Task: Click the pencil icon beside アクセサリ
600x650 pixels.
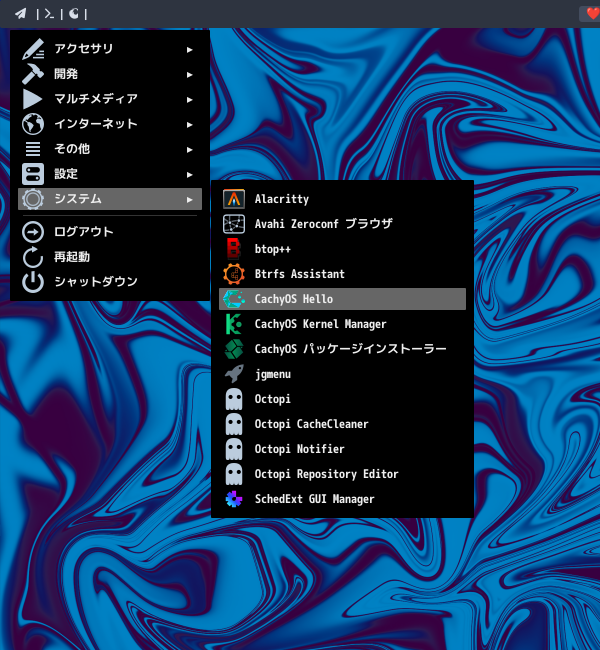Action: coord(33,49)
